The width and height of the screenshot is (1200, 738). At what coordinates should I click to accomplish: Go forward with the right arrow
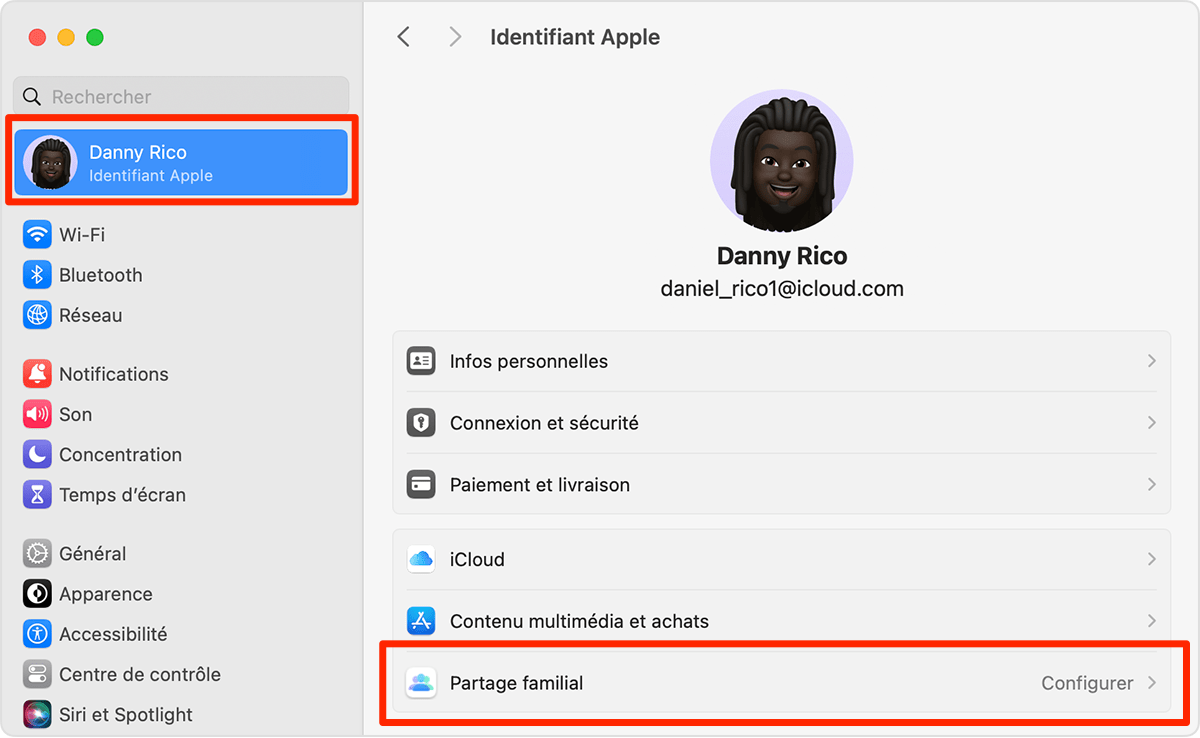click(455, 37)
